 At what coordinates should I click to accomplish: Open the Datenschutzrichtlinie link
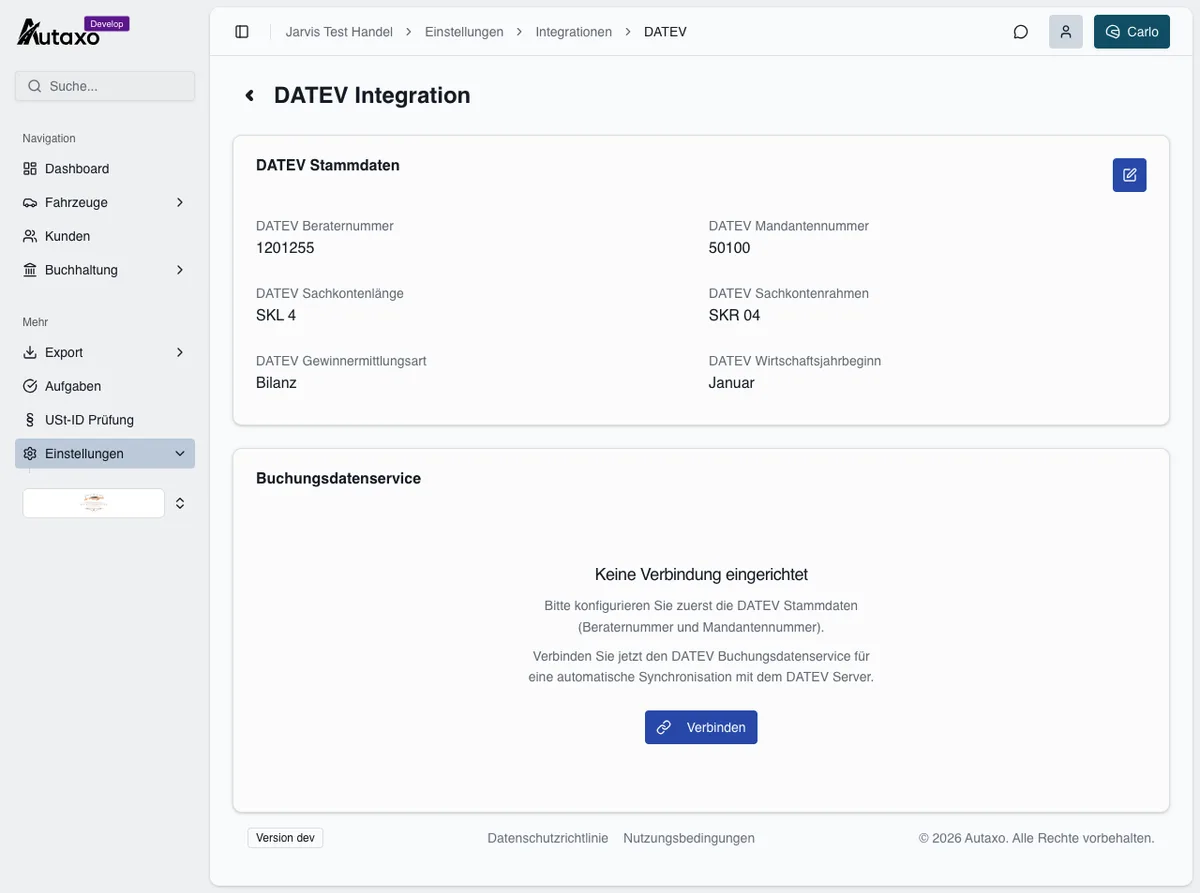point(548,838)
